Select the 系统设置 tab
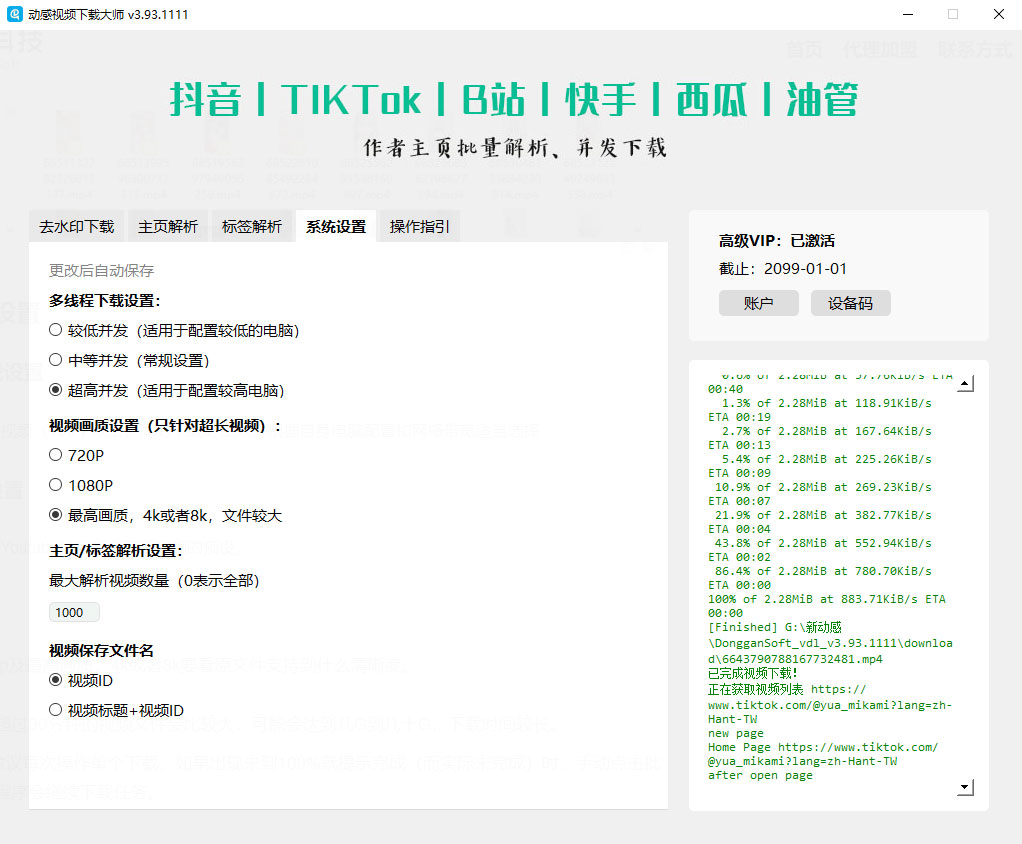 pos(336,227)
